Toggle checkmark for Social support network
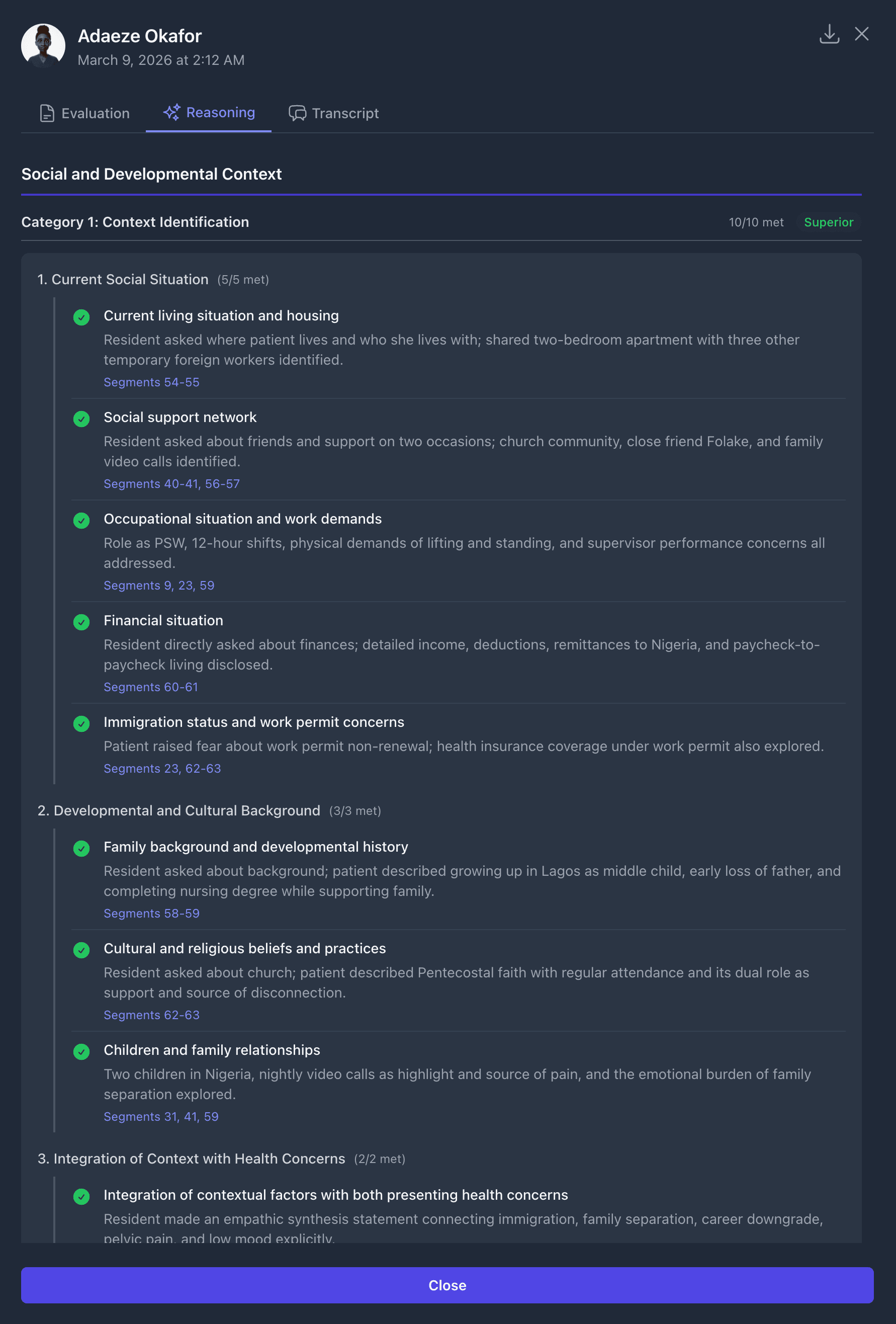Viewport: 896px width, 1324px height. (81, 419)
